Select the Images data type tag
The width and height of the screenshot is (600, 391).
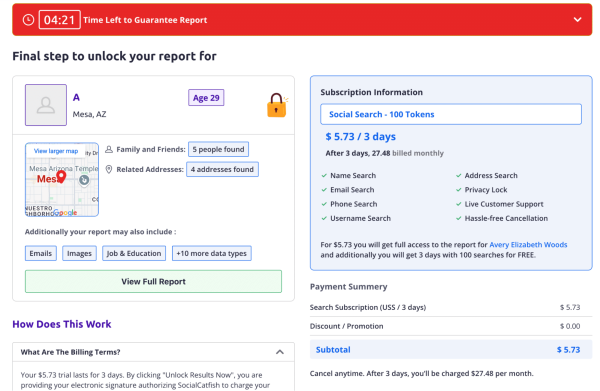coord(79,253)
